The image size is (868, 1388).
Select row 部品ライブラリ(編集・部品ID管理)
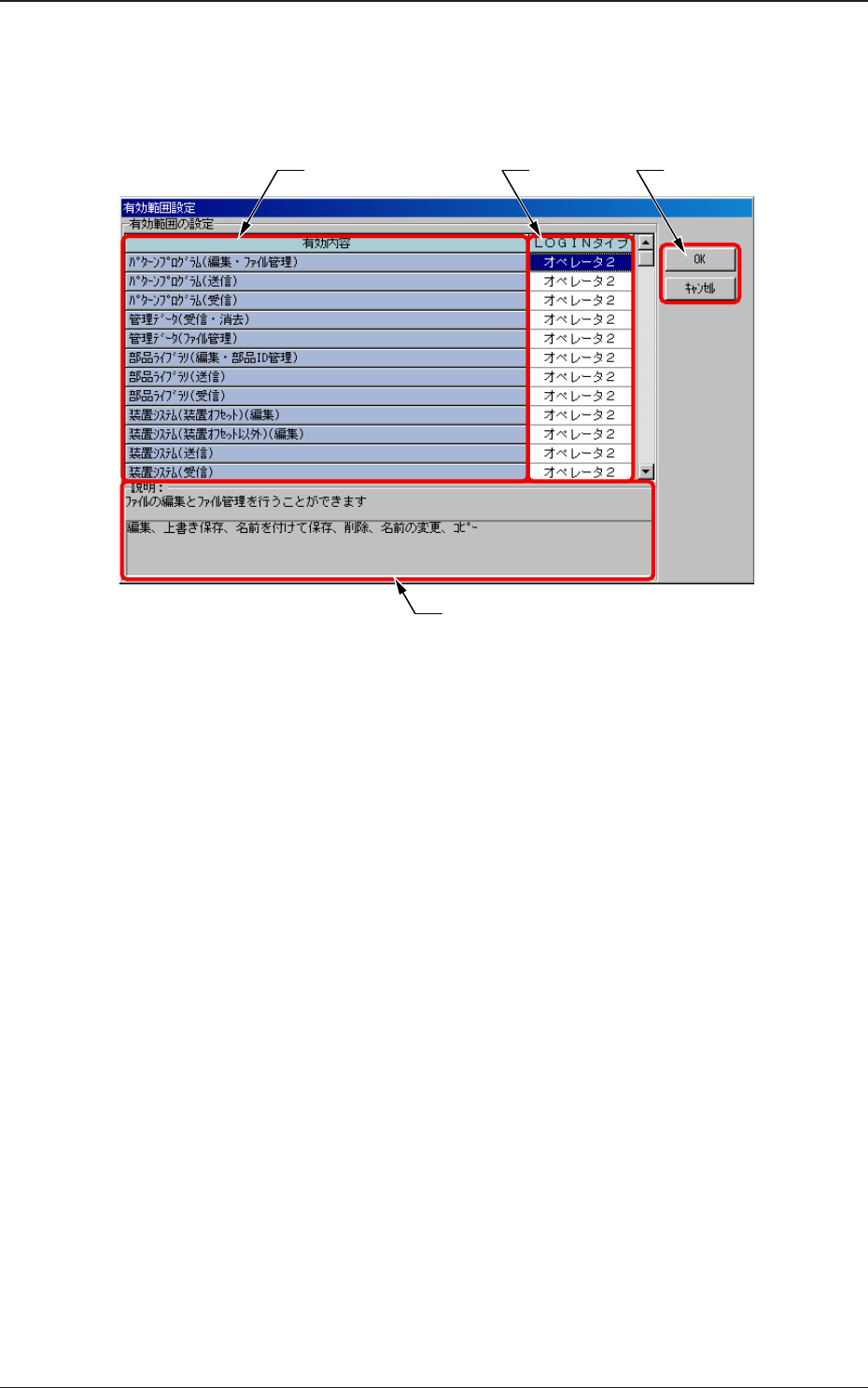click(326, 358)
